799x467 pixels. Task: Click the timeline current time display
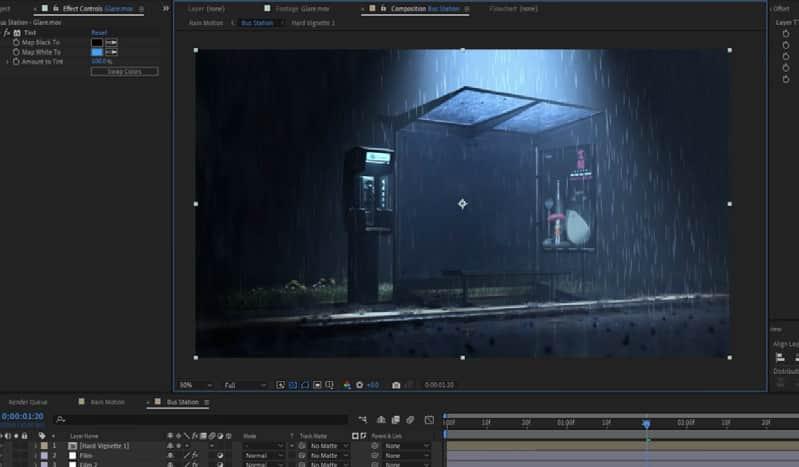coord(22,417)
